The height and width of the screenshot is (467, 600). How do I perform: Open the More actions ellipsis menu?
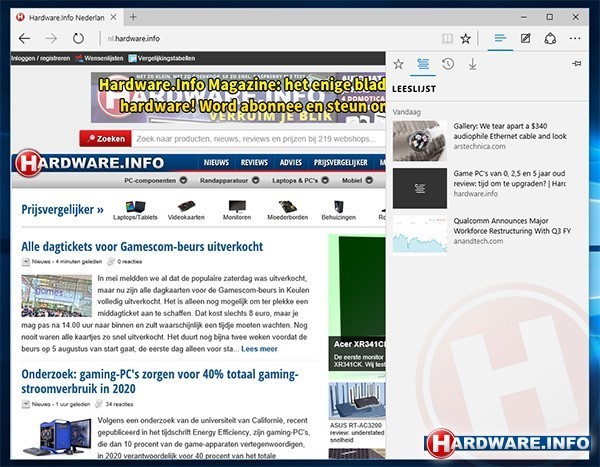point(578,39)
